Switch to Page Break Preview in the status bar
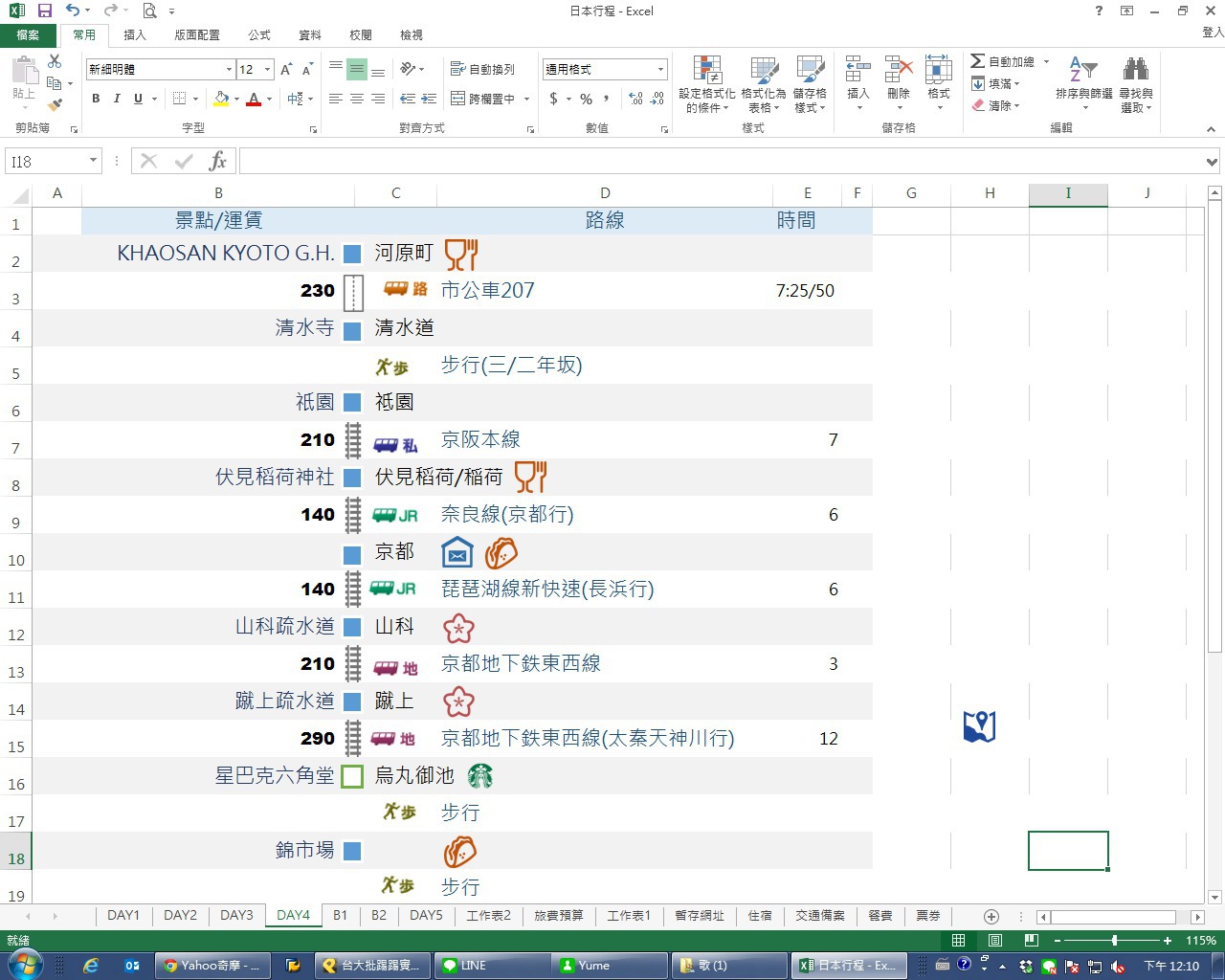 [1031, 941]
